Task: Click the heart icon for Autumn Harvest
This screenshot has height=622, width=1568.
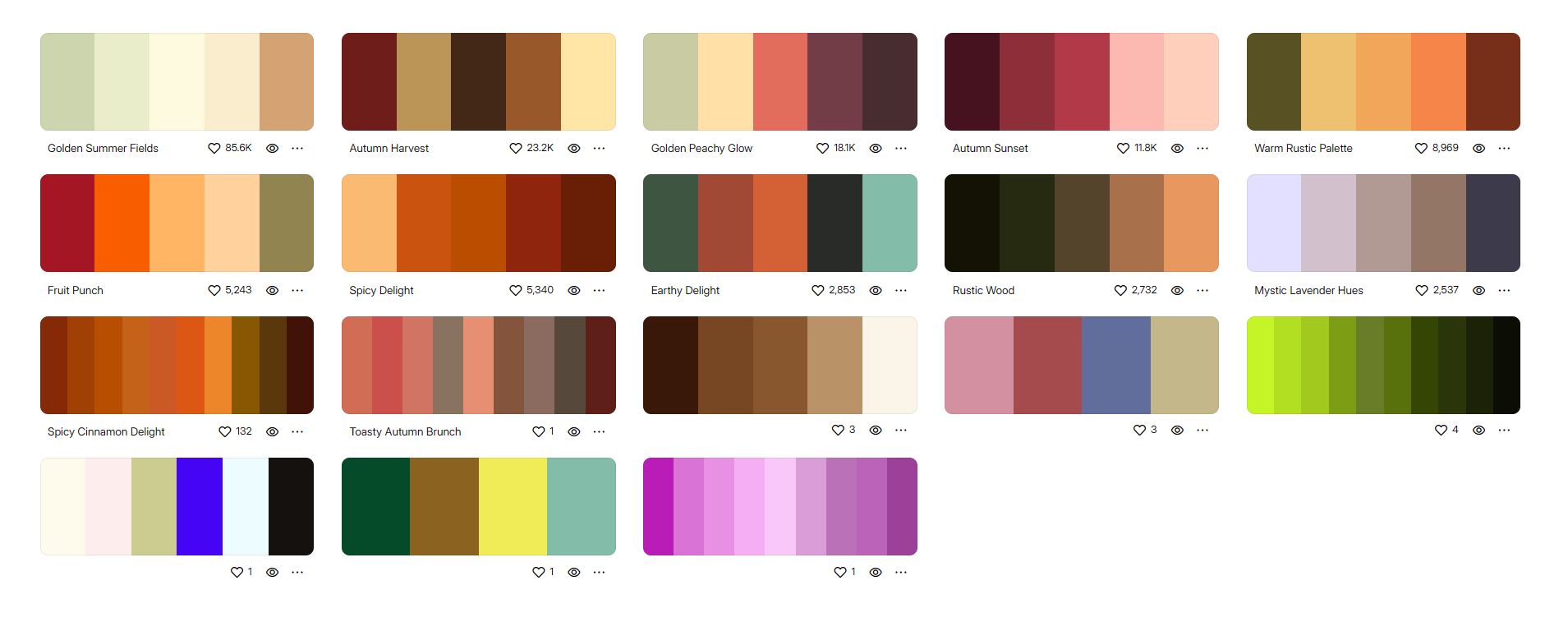Action: [516, 149]
